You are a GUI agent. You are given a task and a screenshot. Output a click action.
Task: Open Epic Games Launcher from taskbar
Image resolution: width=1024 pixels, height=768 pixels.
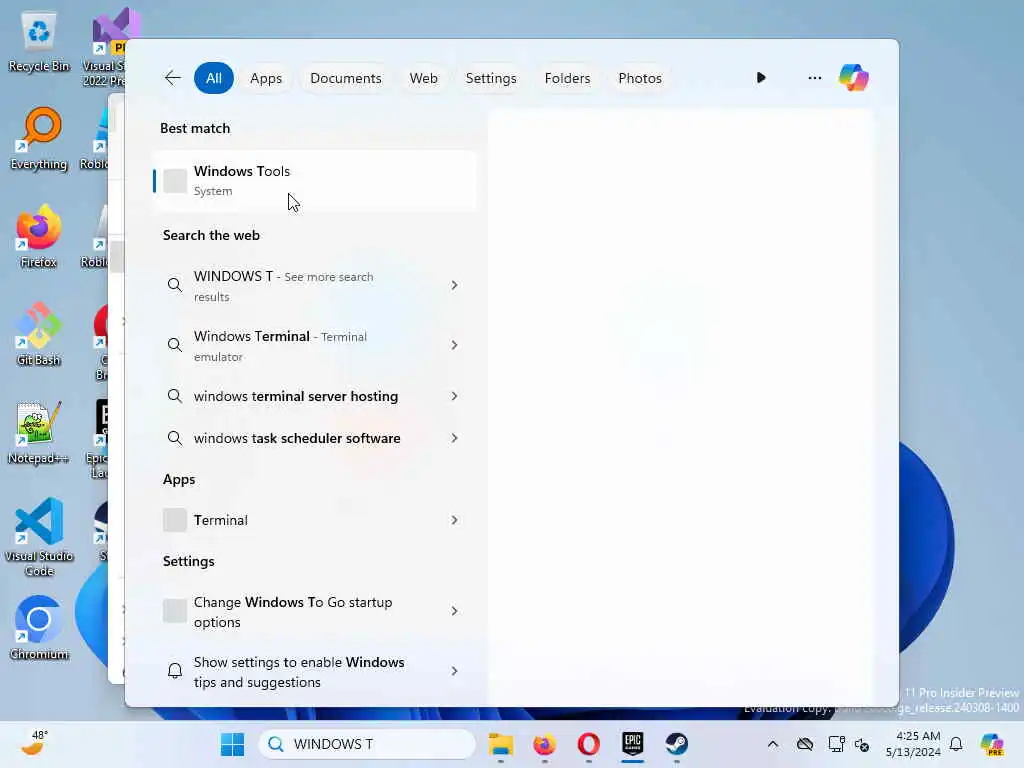pos(632,744)
